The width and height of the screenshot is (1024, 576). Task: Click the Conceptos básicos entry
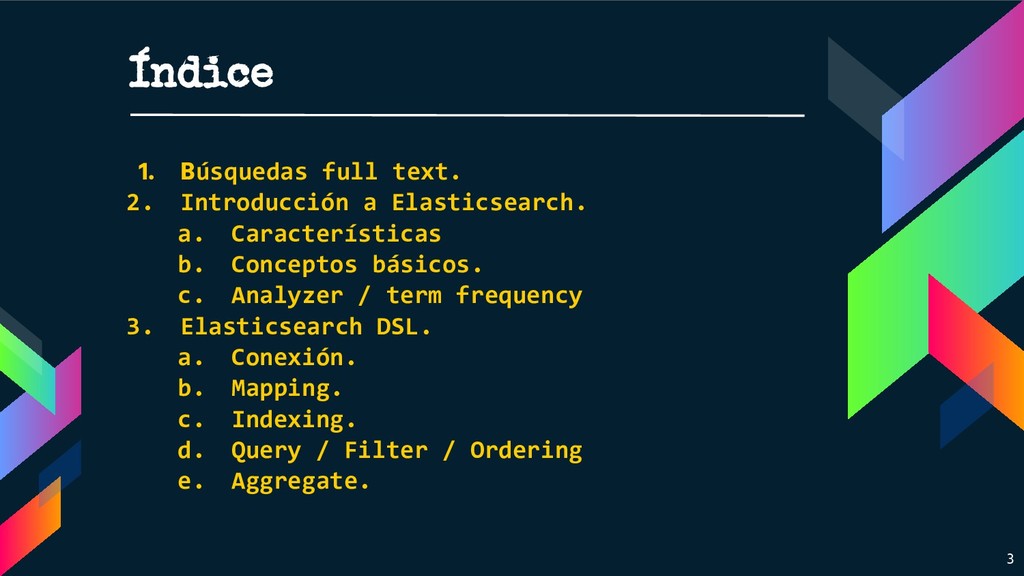357,264
